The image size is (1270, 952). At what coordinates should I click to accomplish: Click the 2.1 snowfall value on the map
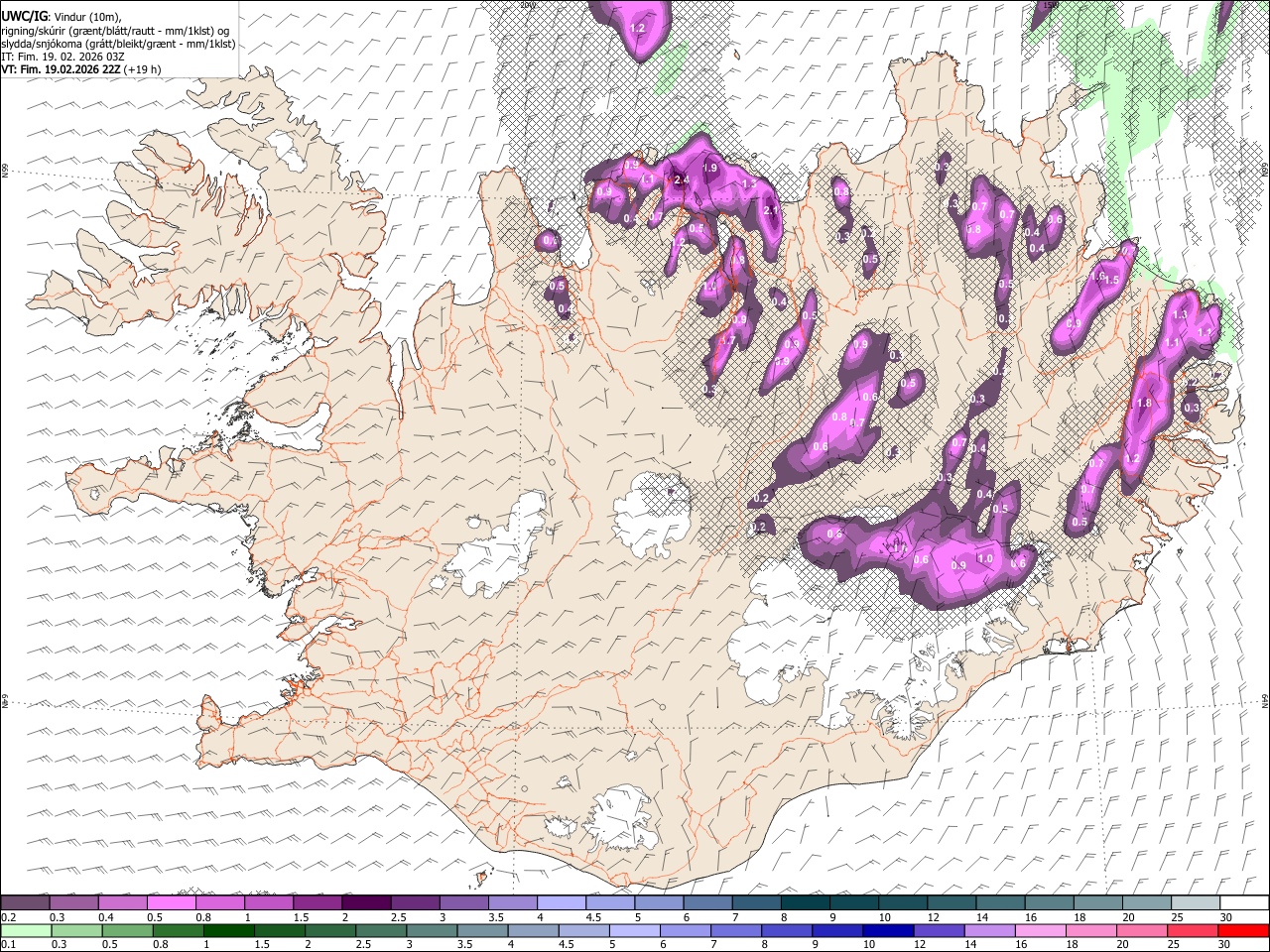pyautogui.click(x=772, y=210)
